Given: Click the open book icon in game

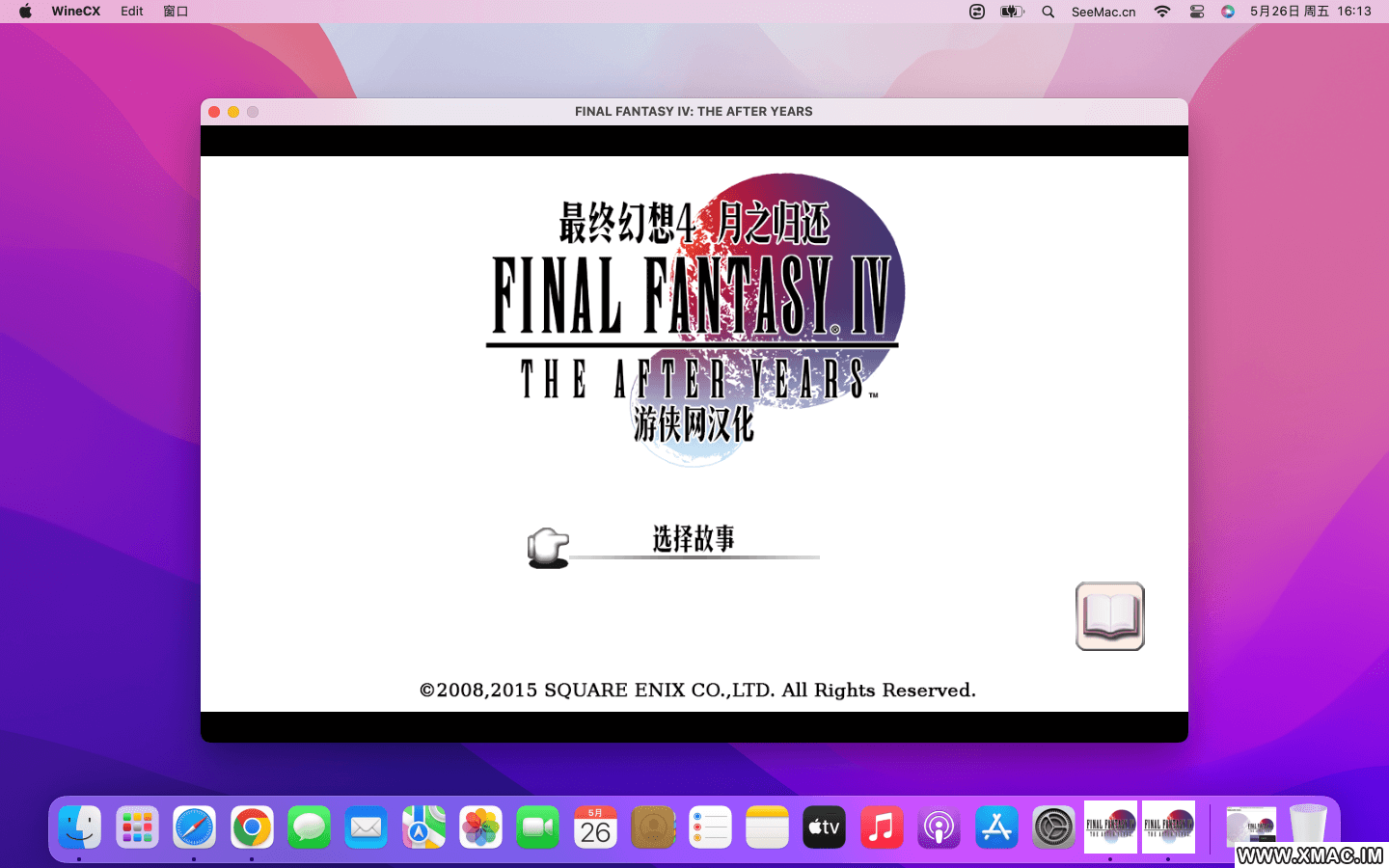Looking at the screenshot, I should [1109, 616].
